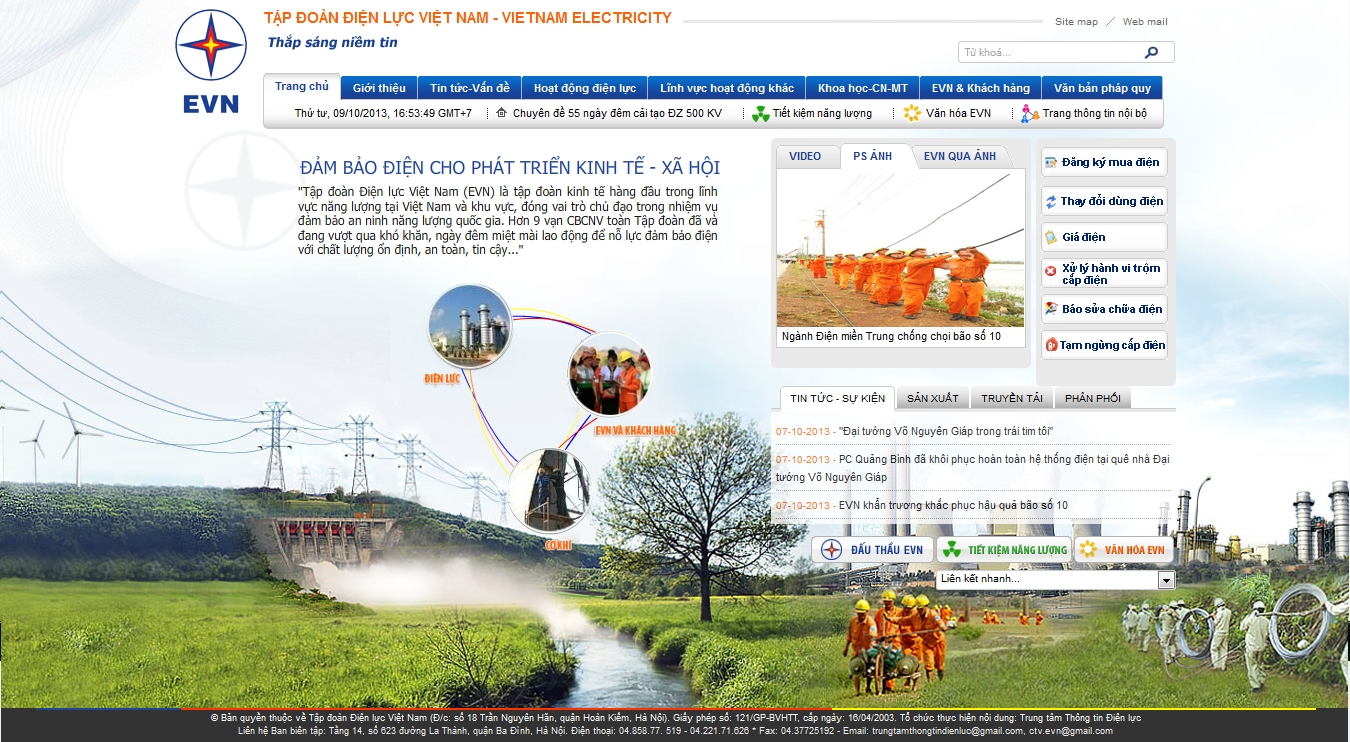Click the Từ khoá search field
Image resolution: width=1350 pixels, height=742 pixels.
tap(1050, 52)
